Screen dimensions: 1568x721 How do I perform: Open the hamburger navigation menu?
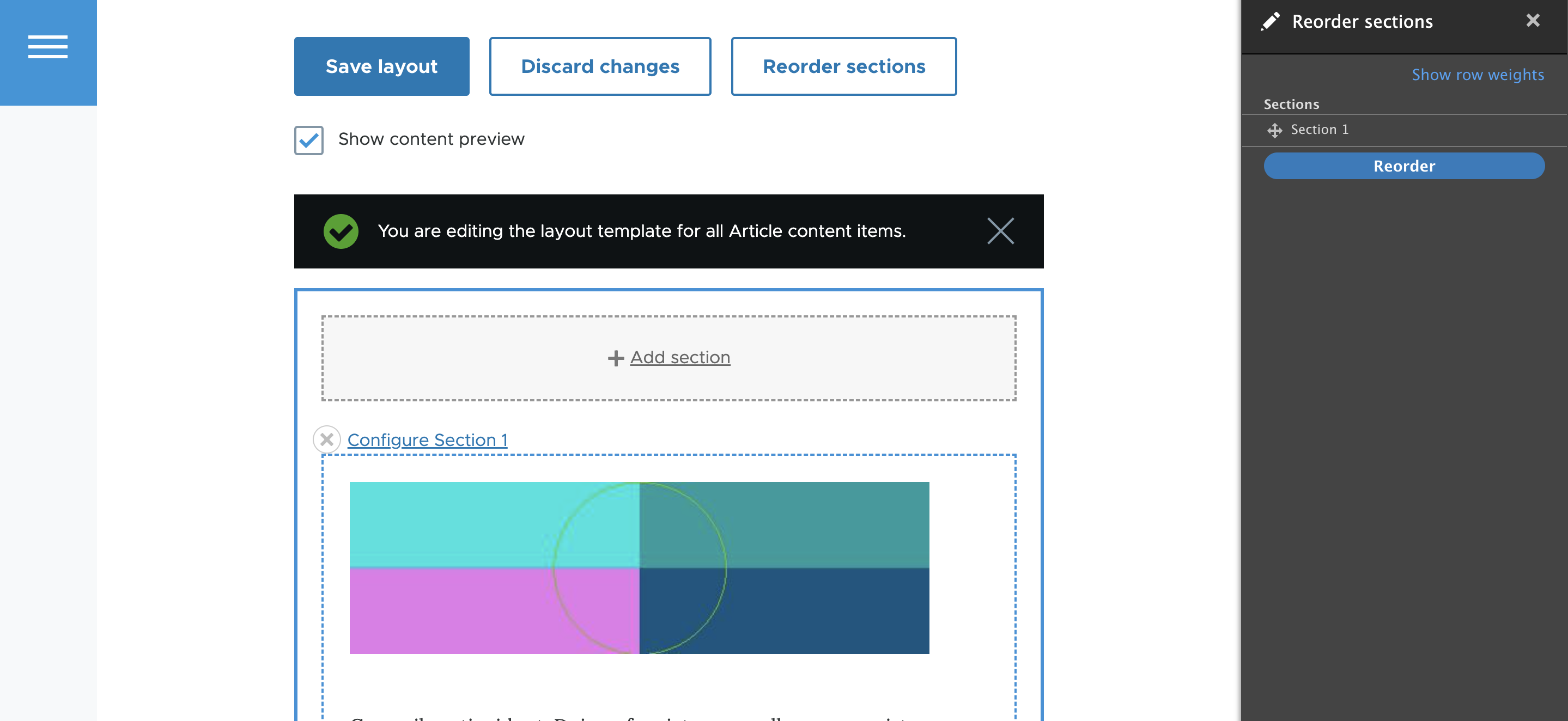47,46
